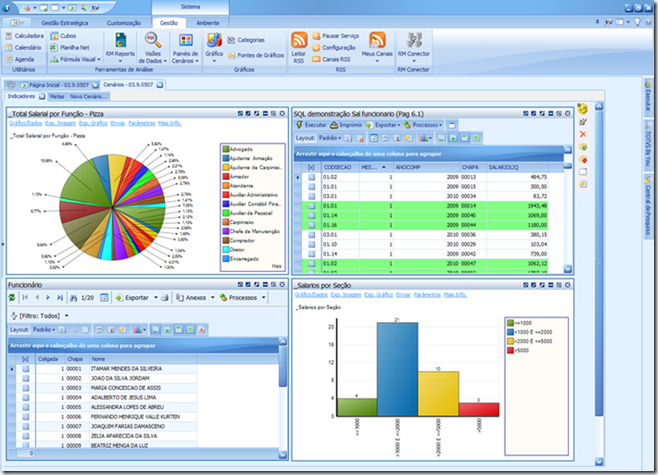The image size is (658, 475).
Task: Open Exportar dropdown in SQL panel
Action: [x=383, y=125]
